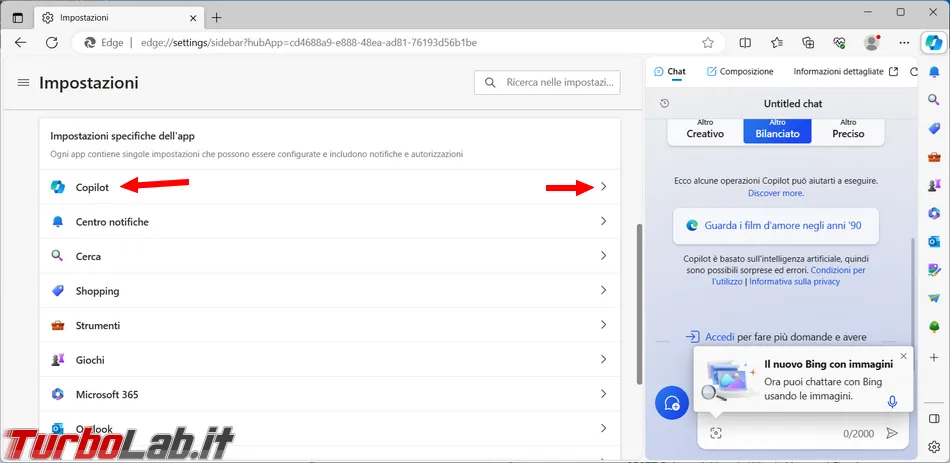
Task: Open the Shopping tag in the right sidebar
Action: coord(934,128)
